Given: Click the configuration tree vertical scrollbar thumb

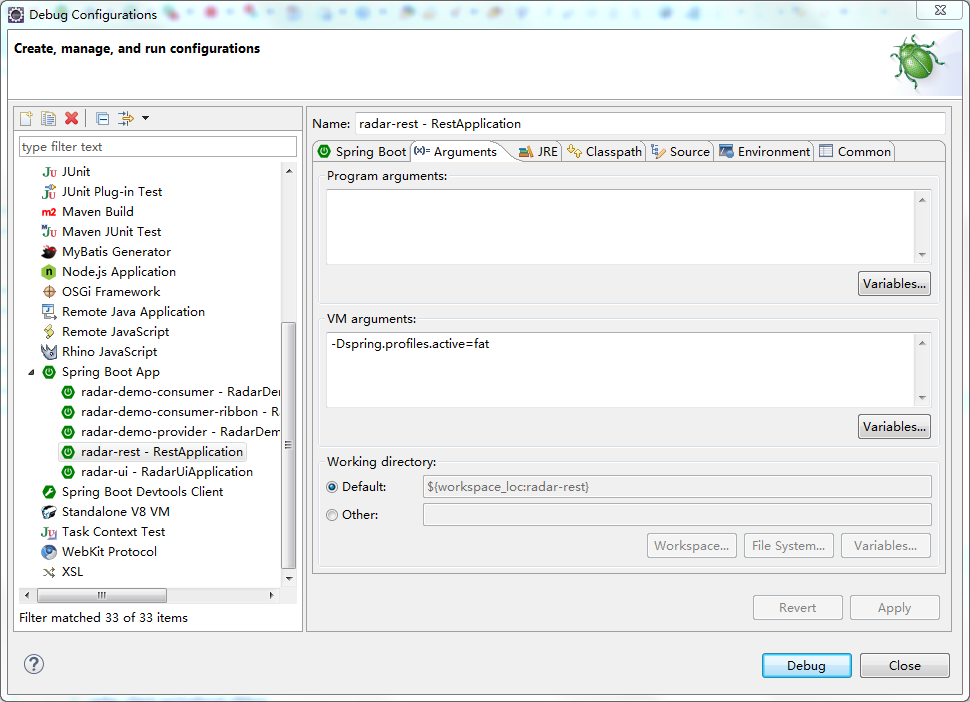Looking at the screenshot, I should point(288,445).
